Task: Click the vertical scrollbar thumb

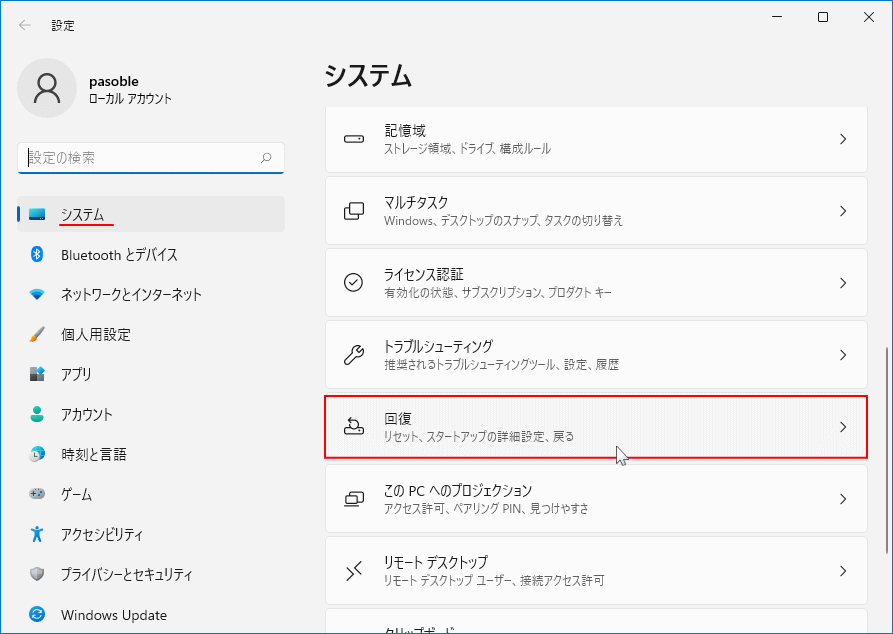Action: pos(887,450)
